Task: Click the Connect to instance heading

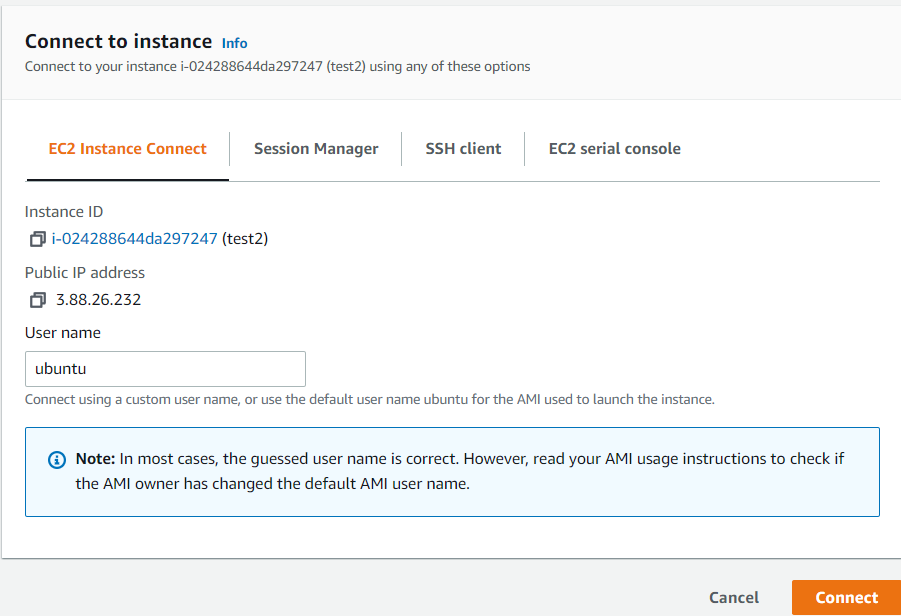Action: coord(118,41)
